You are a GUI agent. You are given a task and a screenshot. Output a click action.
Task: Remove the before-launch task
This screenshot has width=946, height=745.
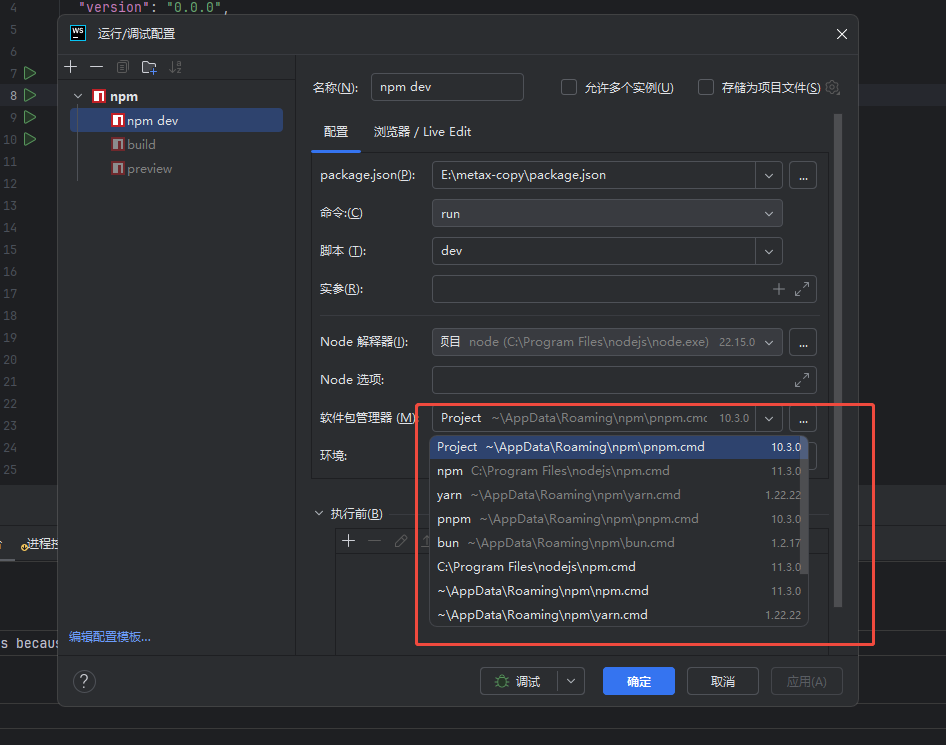point(375,541)
